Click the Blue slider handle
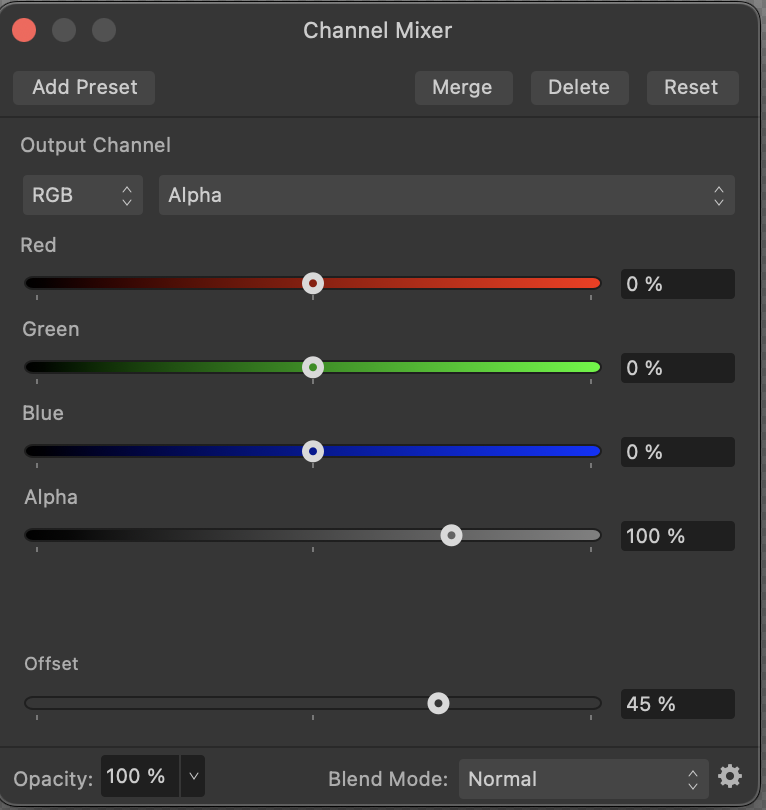The height and width of the screenshot is (810, 766). 313,452
